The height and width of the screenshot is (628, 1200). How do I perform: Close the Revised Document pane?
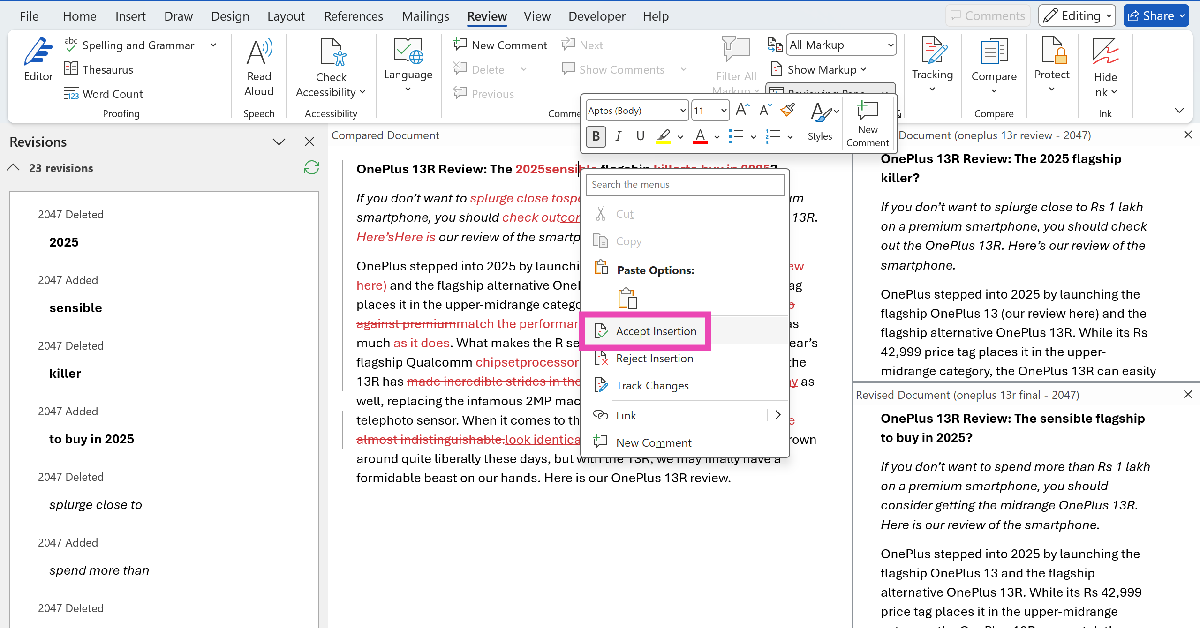[1188, 394]
